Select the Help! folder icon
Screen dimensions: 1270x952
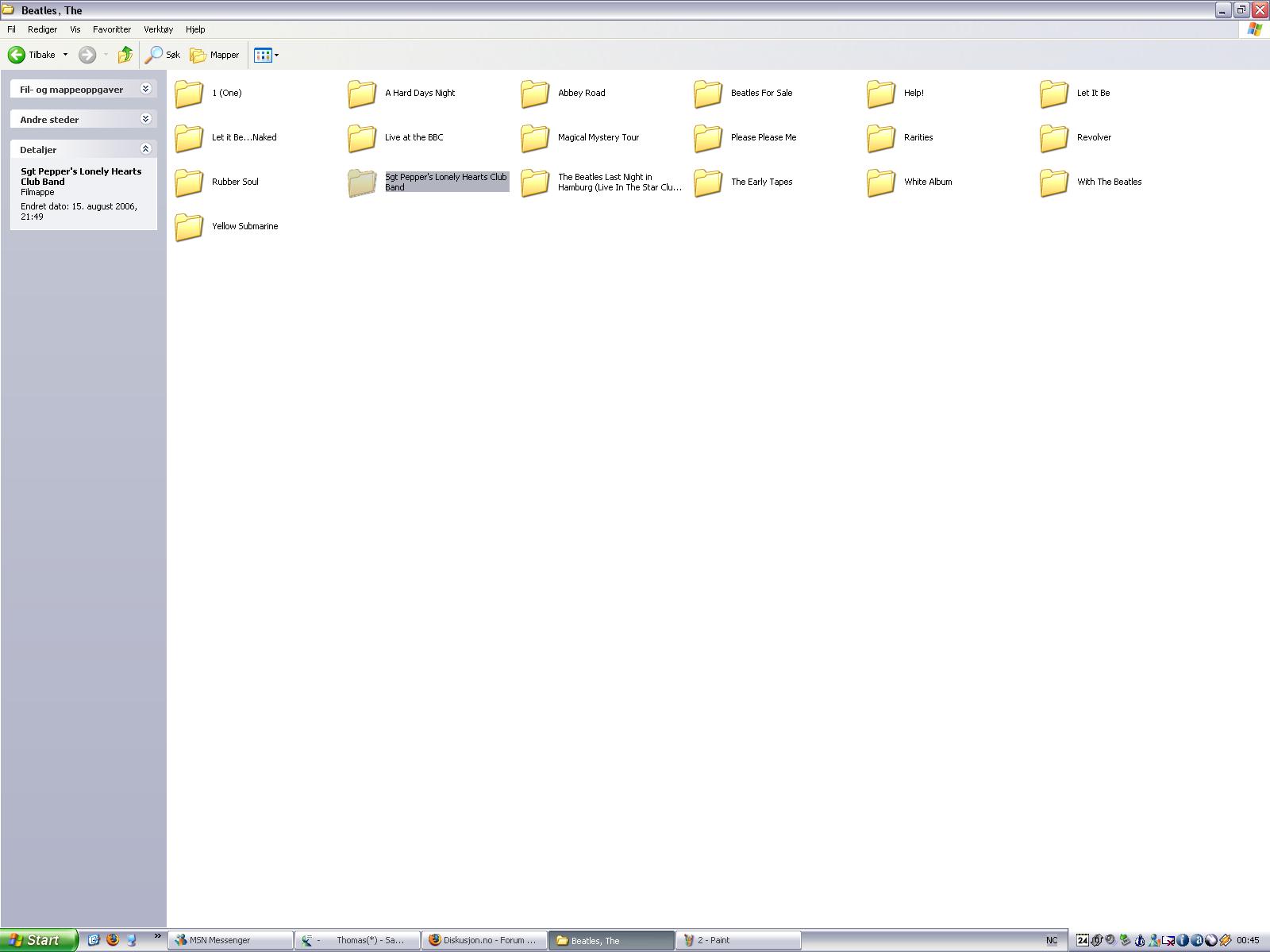(x=881, y=93)
